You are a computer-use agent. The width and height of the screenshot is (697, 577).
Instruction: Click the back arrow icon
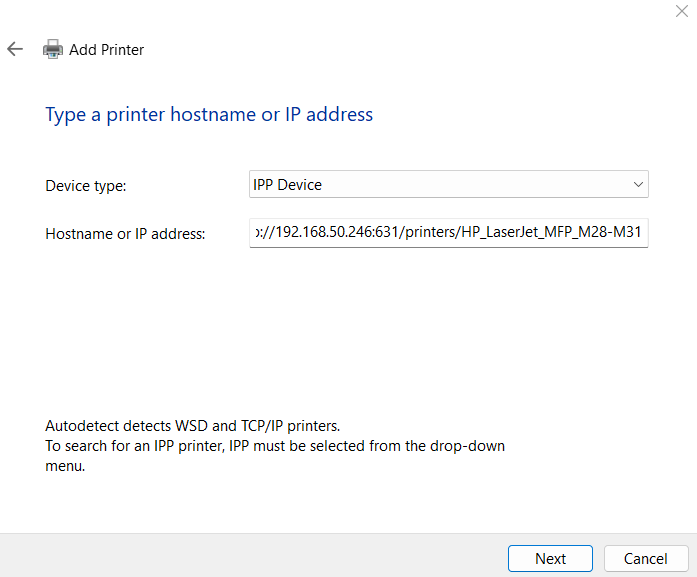(x=15, y=49)
